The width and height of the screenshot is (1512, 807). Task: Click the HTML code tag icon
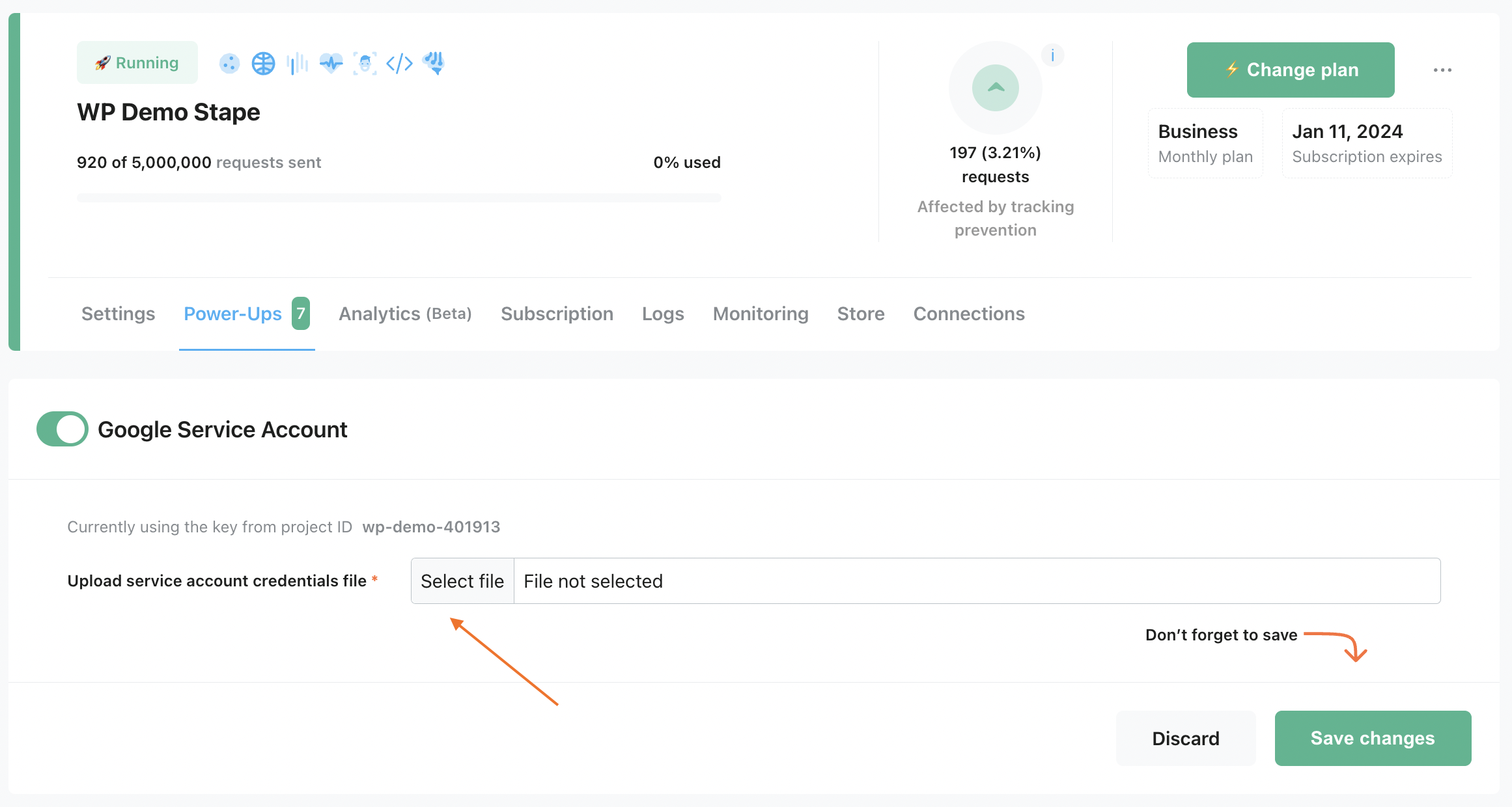click(x=400, y=63)
